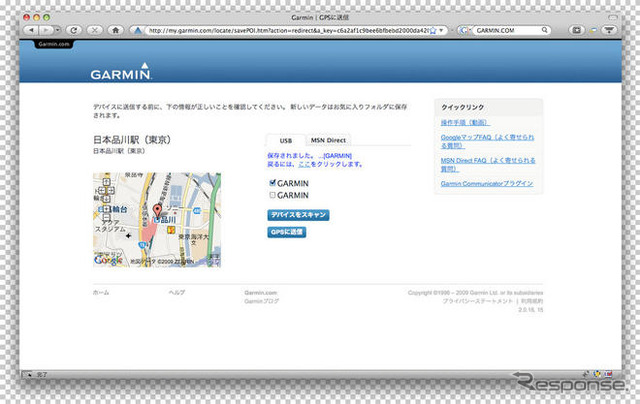Screen dimensions: 640x404
Task: Click the 利用規約 footer link
Action: pyautogui.click(x=531, y=301)
